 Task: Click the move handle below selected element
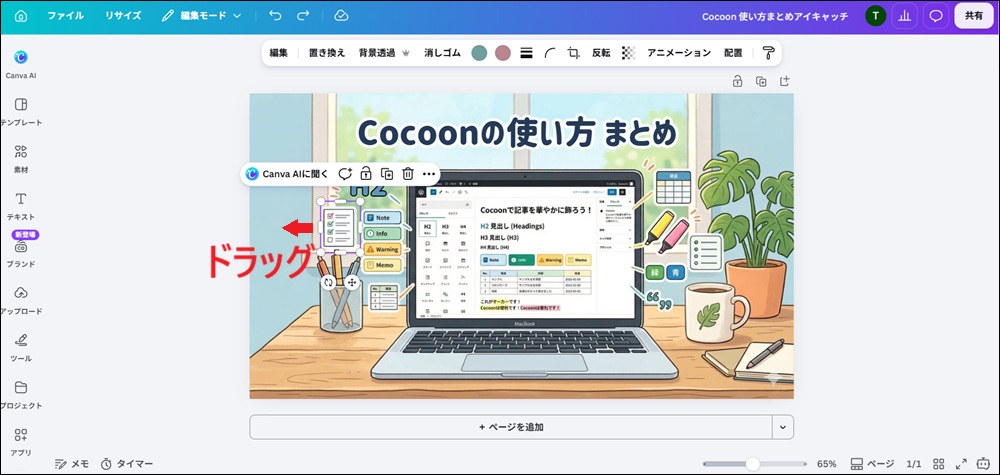[x=353, y=282]
